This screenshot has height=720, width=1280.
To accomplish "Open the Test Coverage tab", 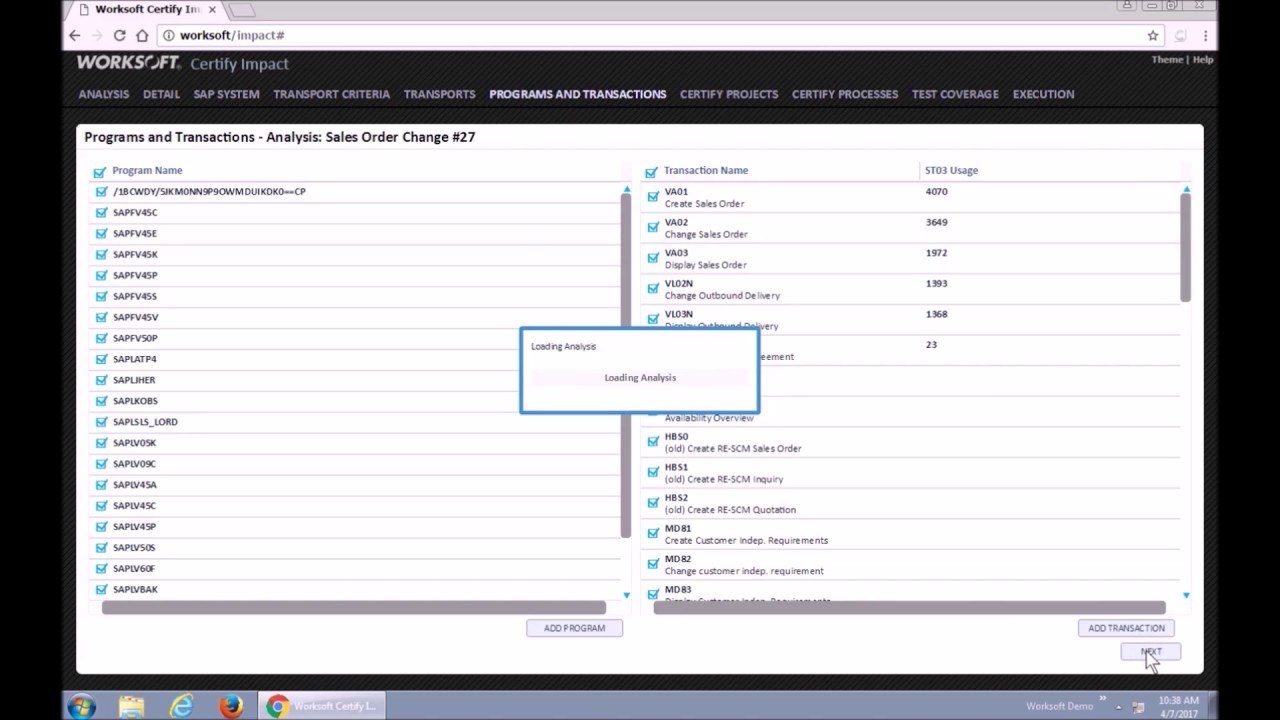I will coord(955,94).
